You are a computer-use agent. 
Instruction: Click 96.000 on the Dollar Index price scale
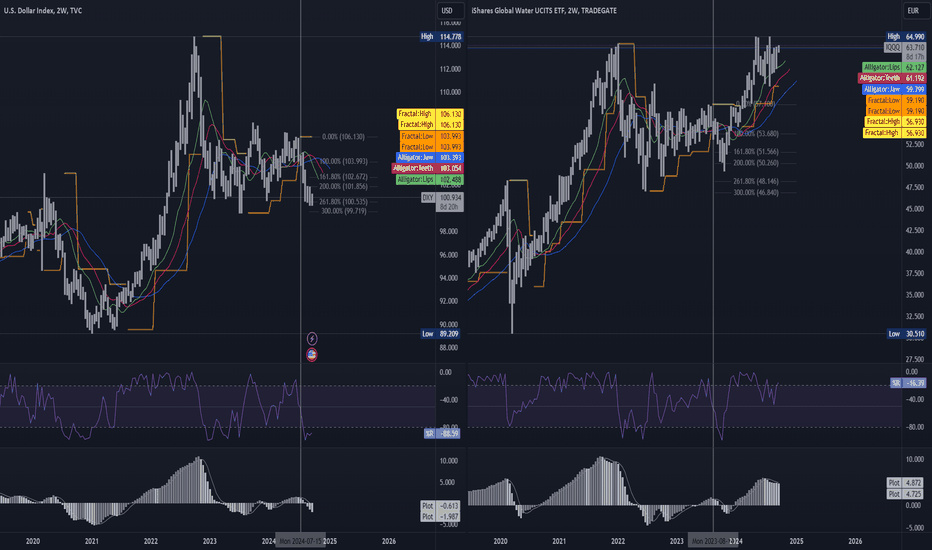pyautogui.click(x=449, y=254)
